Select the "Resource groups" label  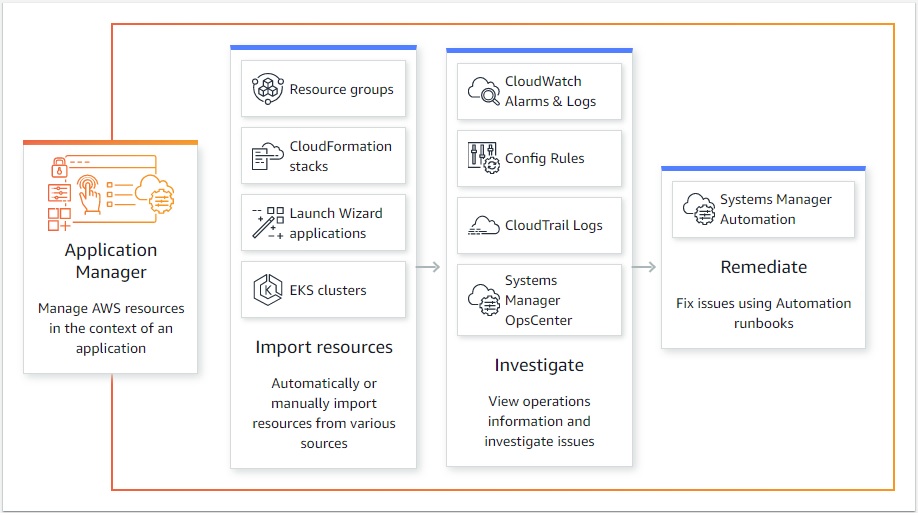pos(341,90)
